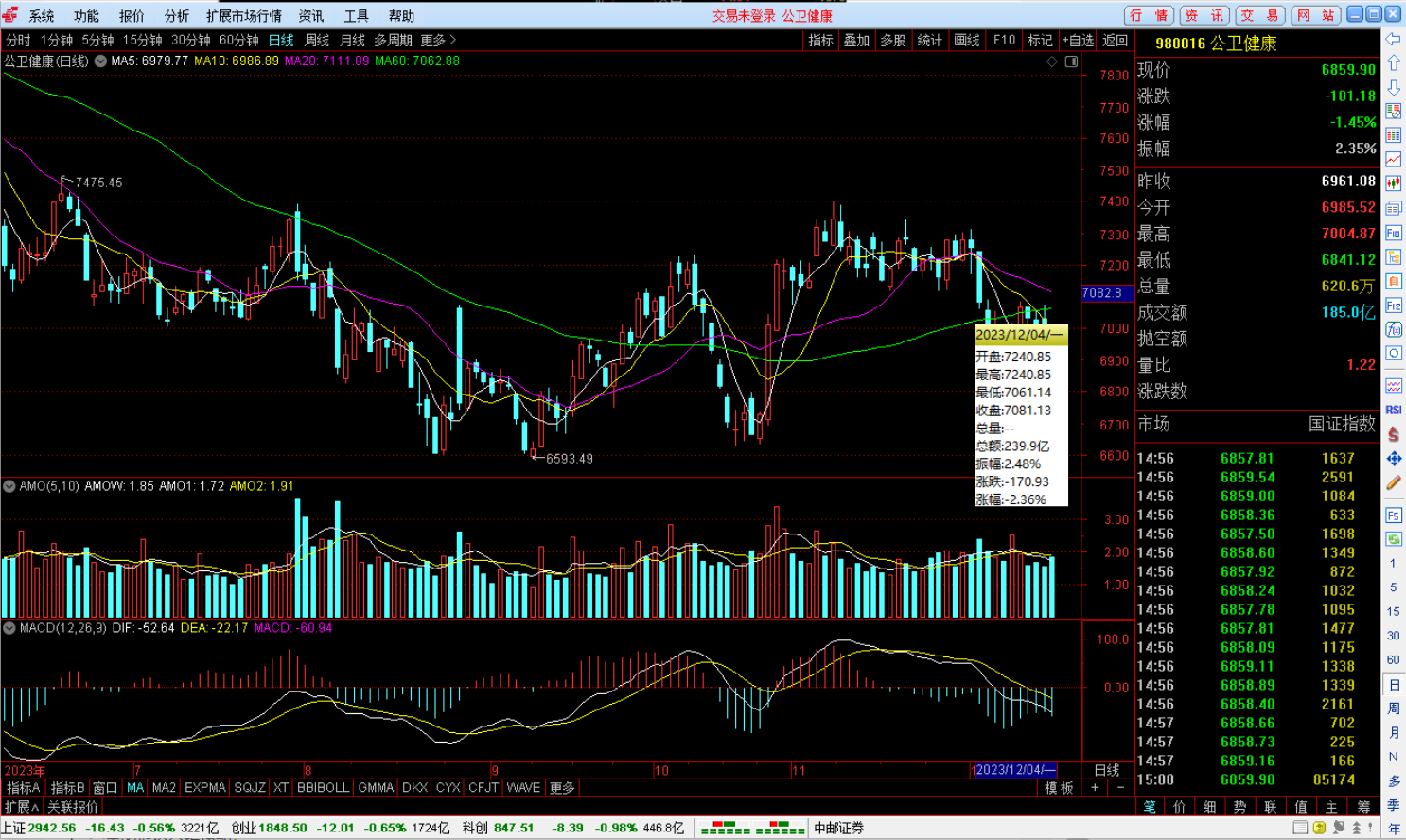Expand 更多 period options in top bar
The image size is (1406, 840).
pos(438,40)
